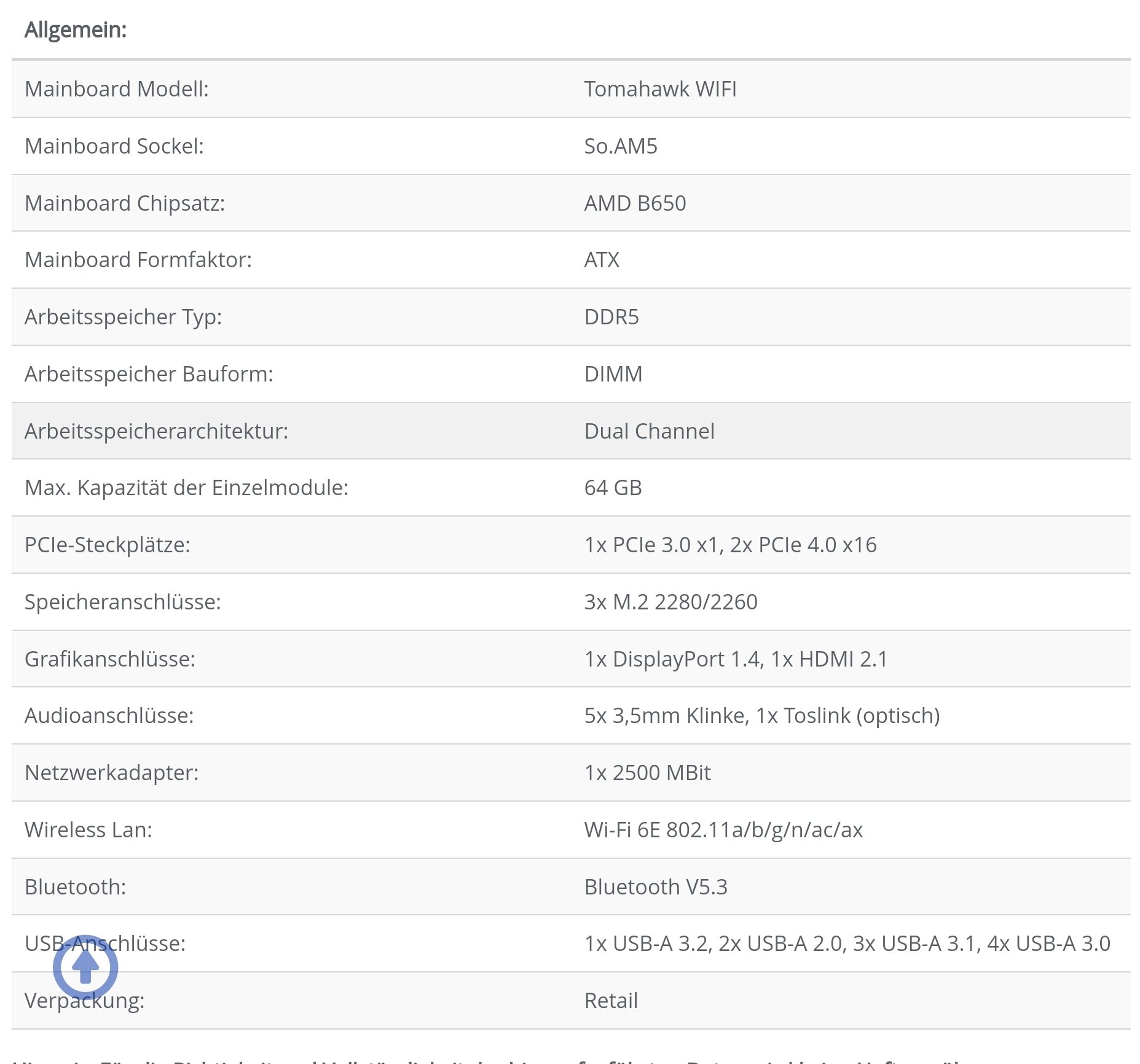Click the 'Mainboard Formfaktor:' label
The image size is (1140, 1064).
pos(138,260)
